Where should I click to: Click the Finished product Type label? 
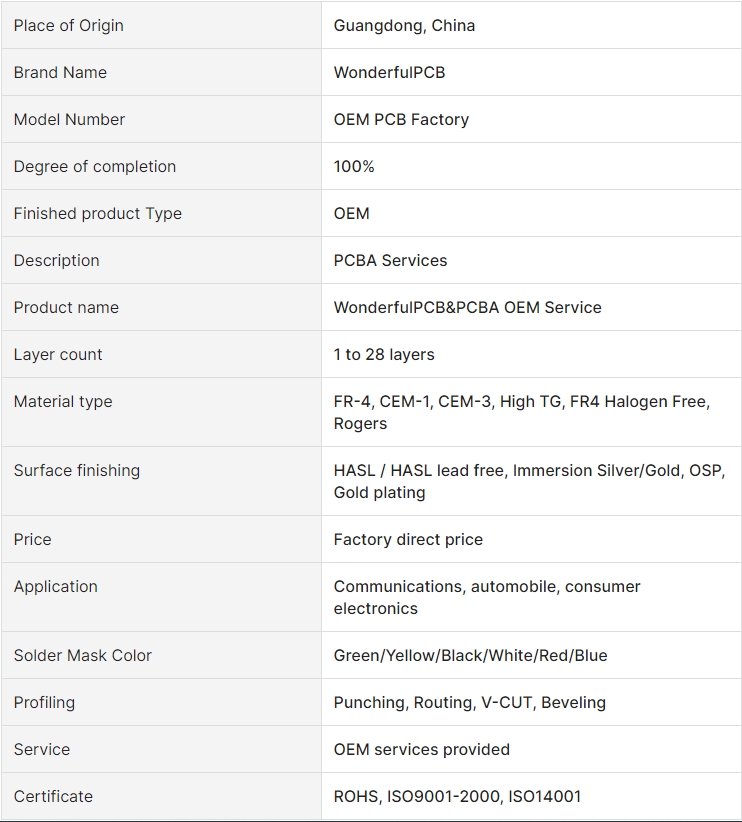[98, 213]
